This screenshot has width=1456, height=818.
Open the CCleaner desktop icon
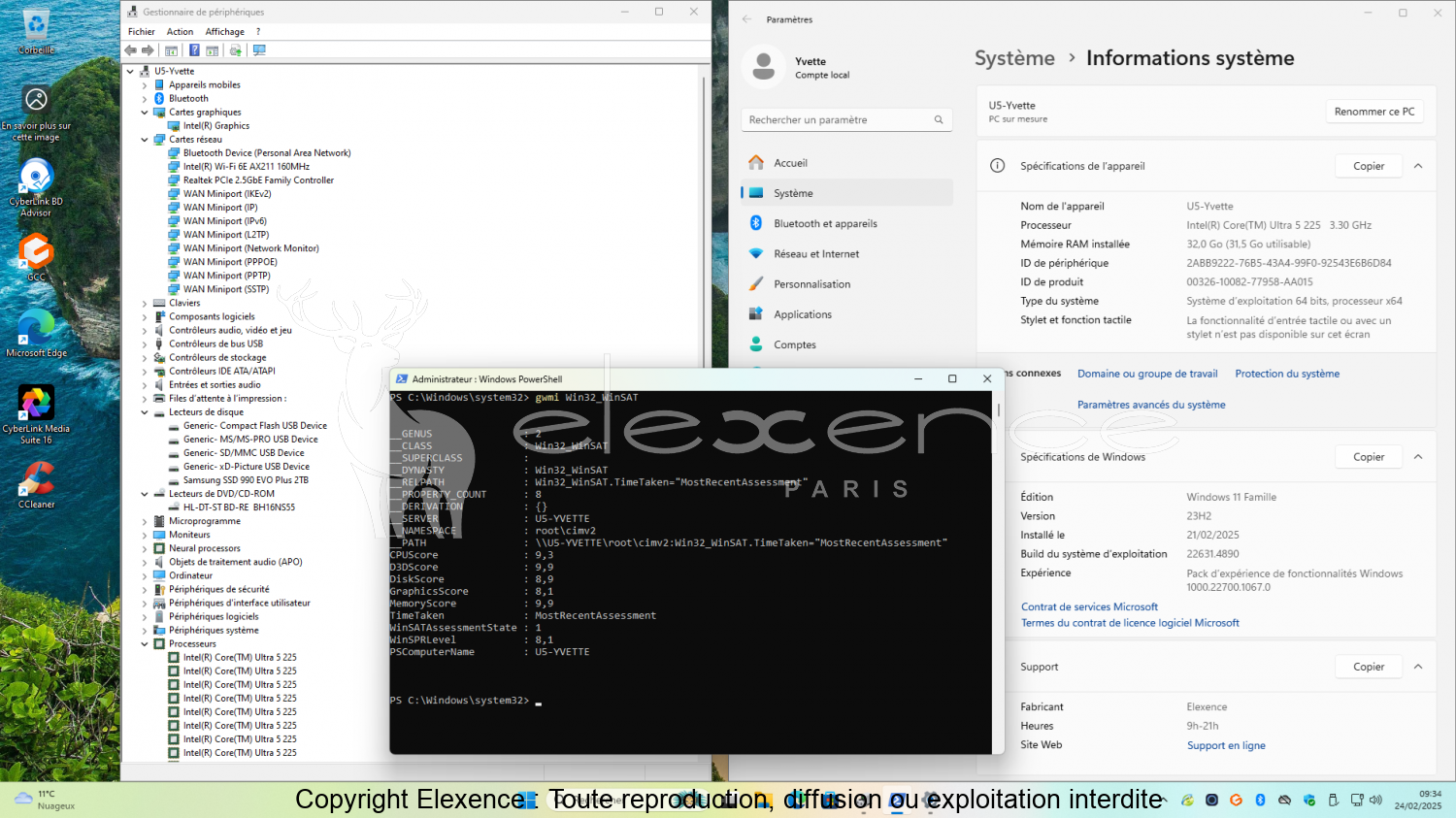pyautogui.click(x=36, y=485)
